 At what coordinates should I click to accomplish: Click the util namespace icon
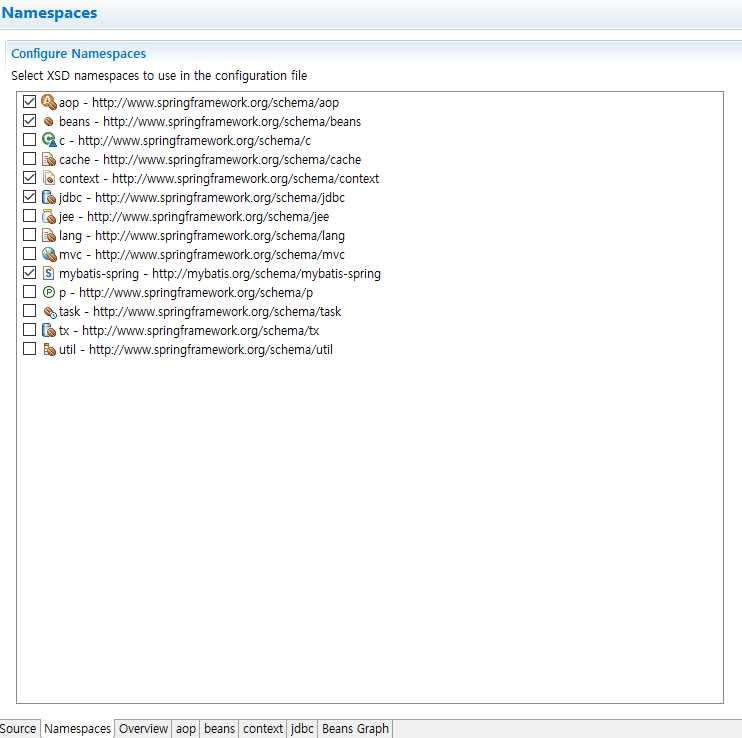tap(49, 350)
